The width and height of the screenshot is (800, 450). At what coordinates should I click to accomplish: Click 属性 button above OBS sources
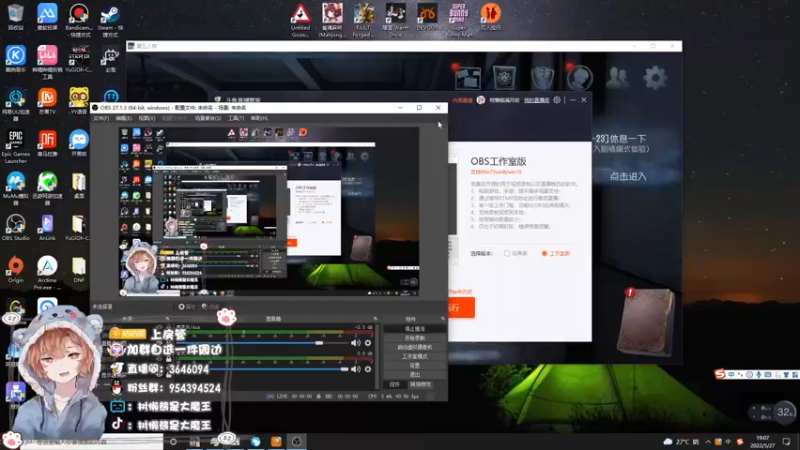pyautogui.click(x=187, y=307)
